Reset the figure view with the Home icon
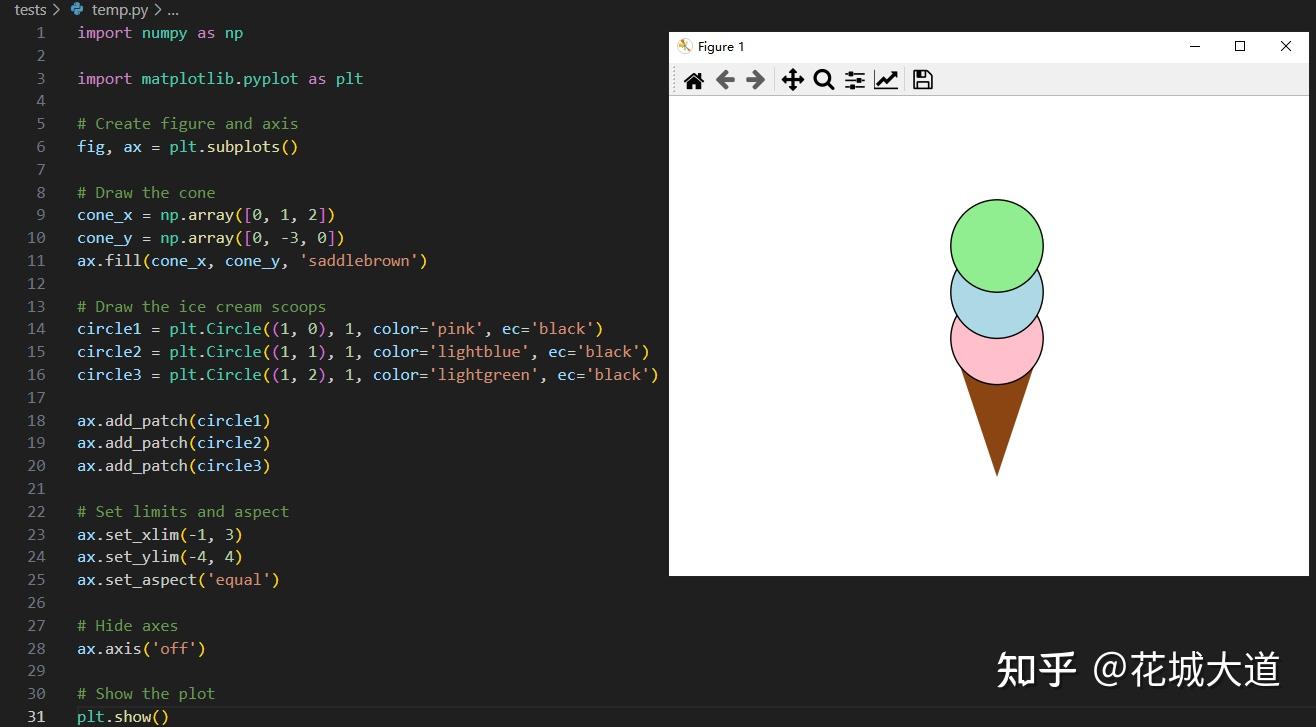Viewport: 1316px width, 727px height. (695, 80)
